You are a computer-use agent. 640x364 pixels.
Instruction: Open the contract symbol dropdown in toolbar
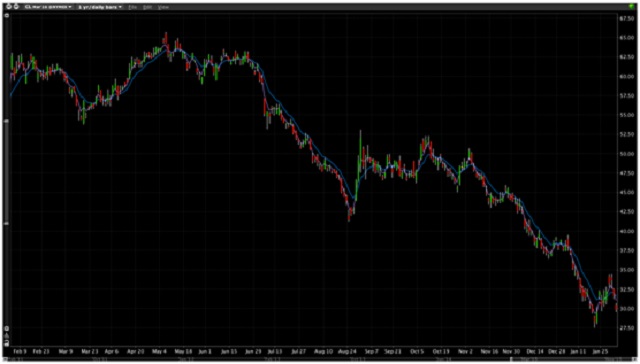(47, 7)
